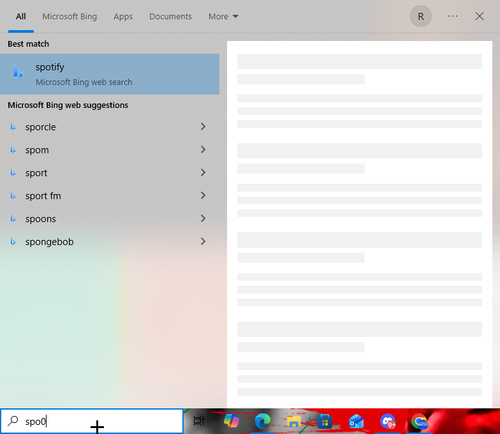
Task: Close the search panel
Action: tap(479, 16)
